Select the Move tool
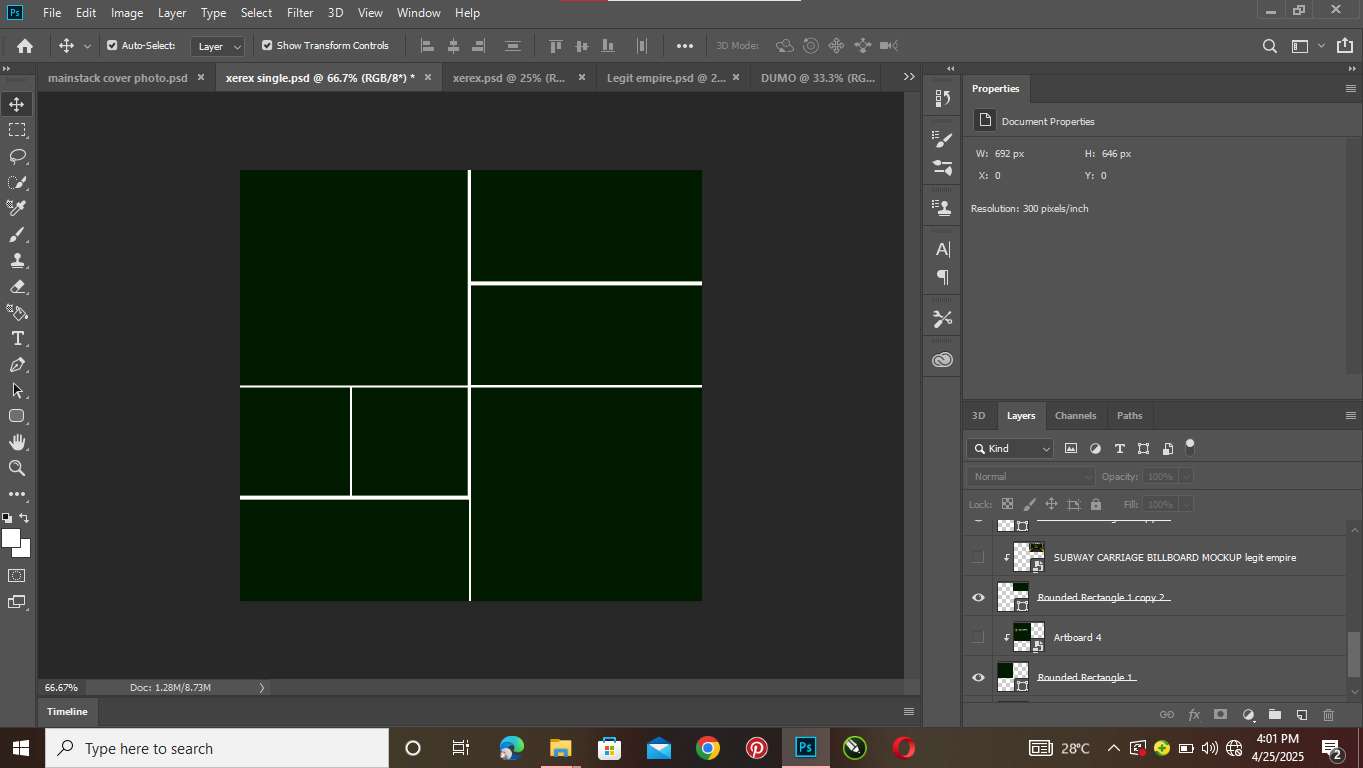This screenshot has width=1363, height=768. click(x=17, y=104)
